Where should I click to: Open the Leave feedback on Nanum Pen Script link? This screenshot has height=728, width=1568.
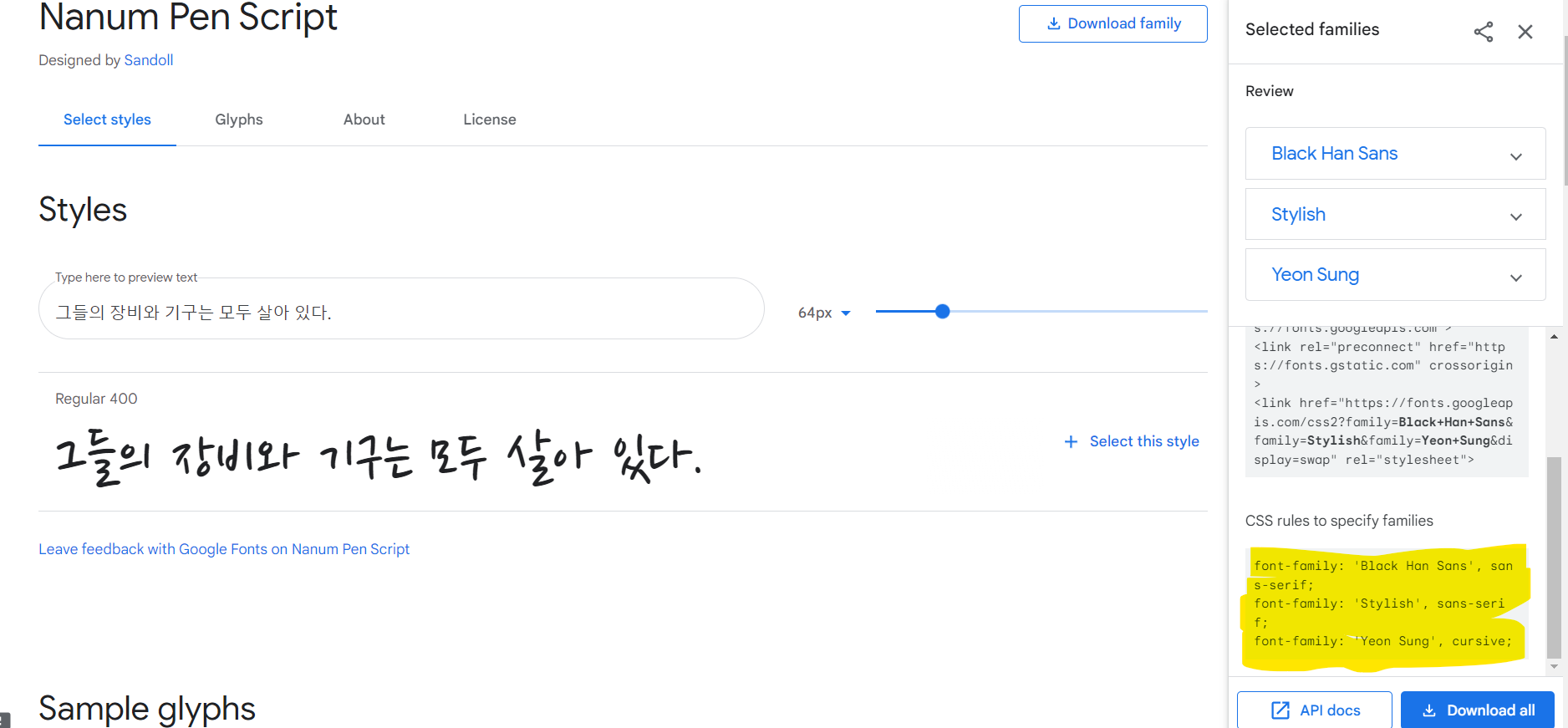pos(224,549)
